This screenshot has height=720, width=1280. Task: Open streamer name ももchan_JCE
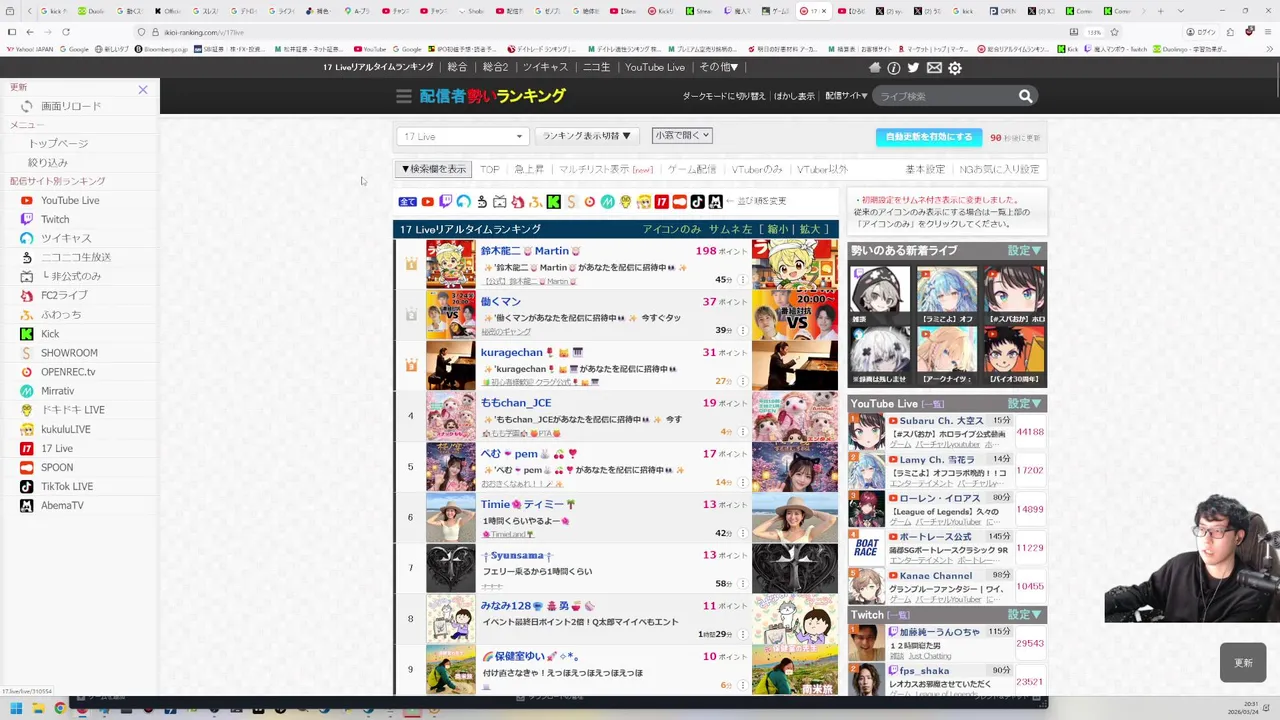pyautogui.click(x=516, y=403)
